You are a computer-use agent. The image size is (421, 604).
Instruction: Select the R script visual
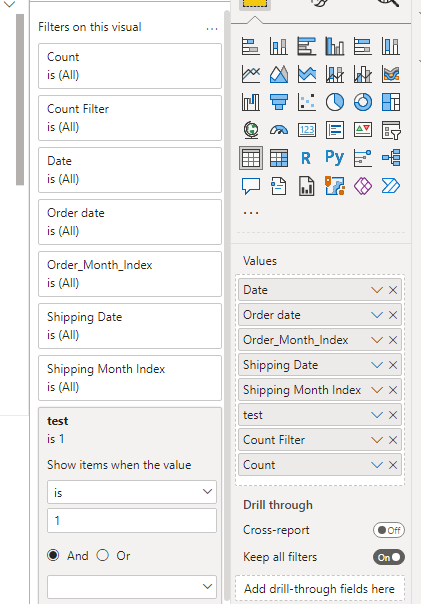pos(307,158)
